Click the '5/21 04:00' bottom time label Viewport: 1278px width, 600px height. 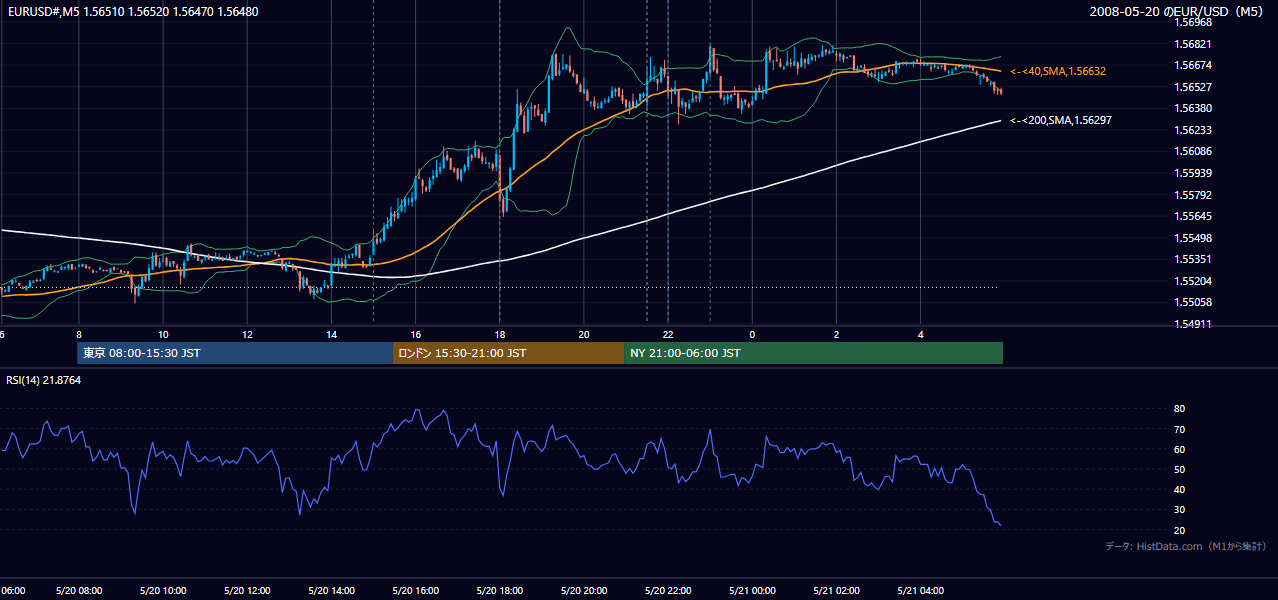tap(920, 591)
